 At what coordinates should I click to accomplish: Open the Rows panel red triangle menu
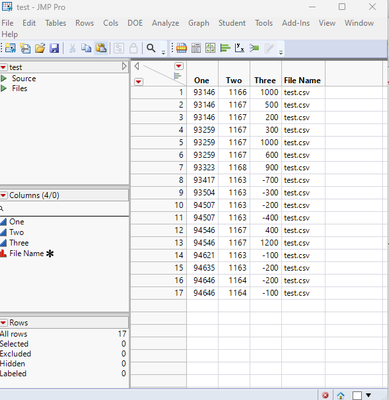(x=3, y=323)
